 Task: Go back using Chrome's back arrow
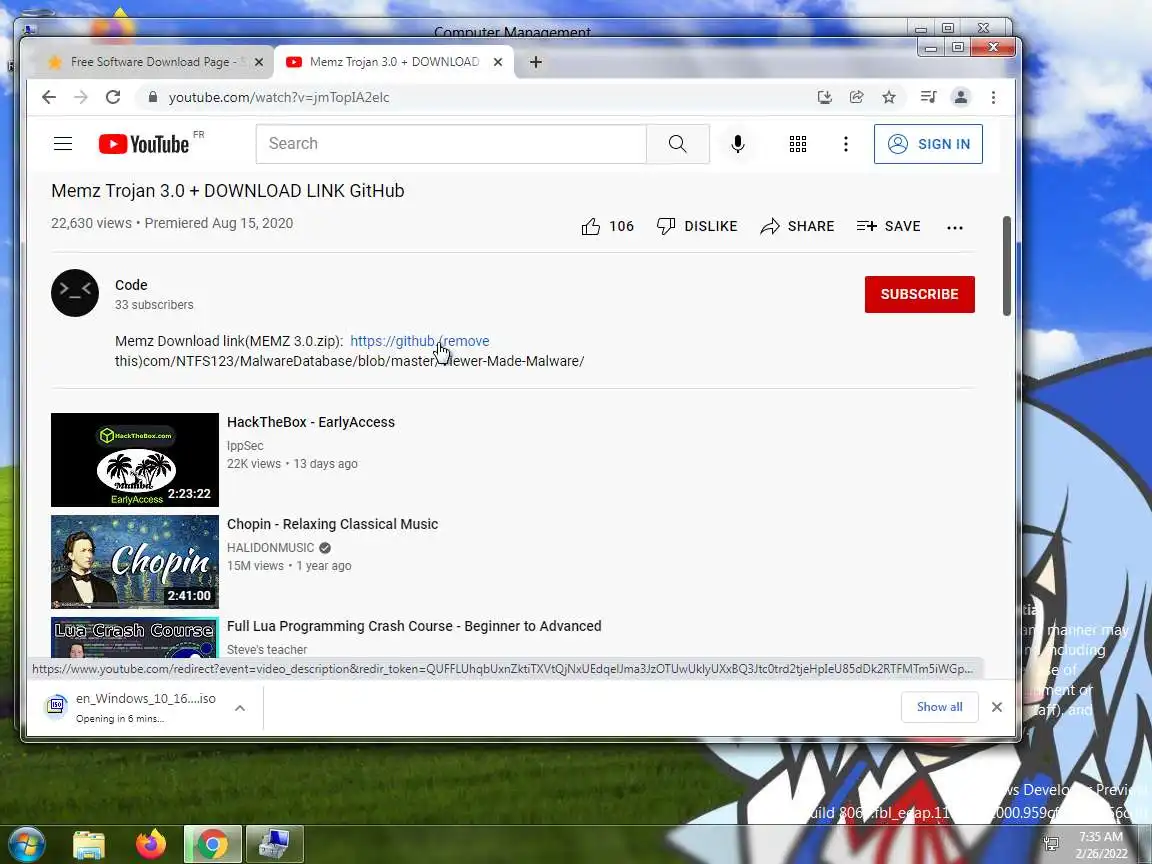pyautogui.click(x=48, y=97)
